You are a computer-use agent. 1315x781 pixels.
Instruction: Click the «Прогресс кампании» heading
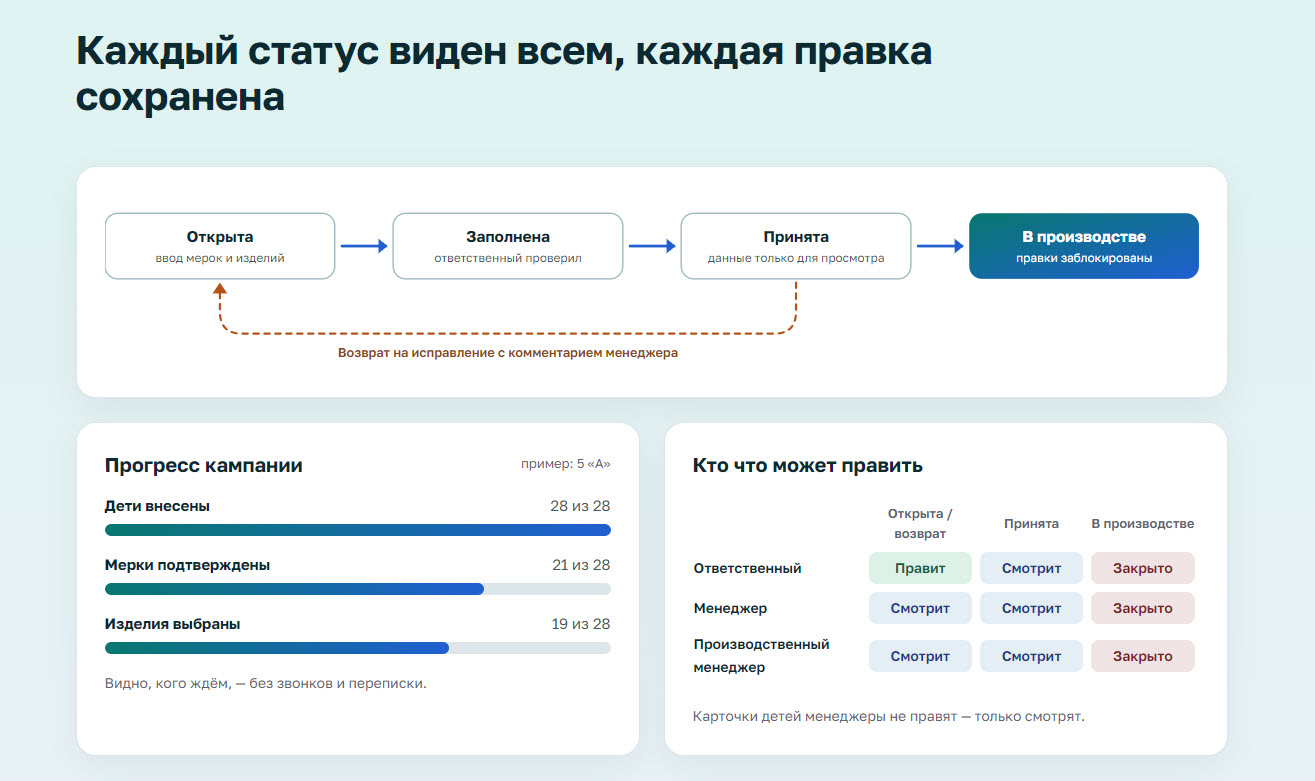[204, 466]
